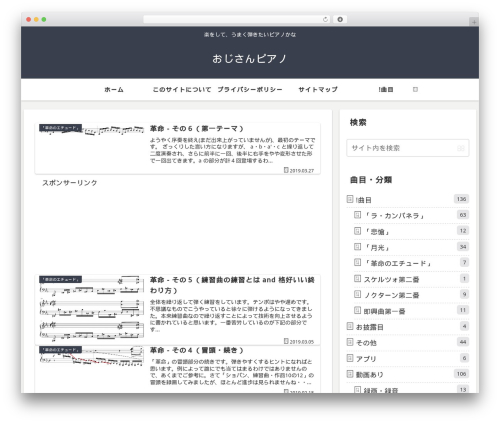
Task: Click the small icon after 曲目 in navigation
Action: (x=415, y=89)
